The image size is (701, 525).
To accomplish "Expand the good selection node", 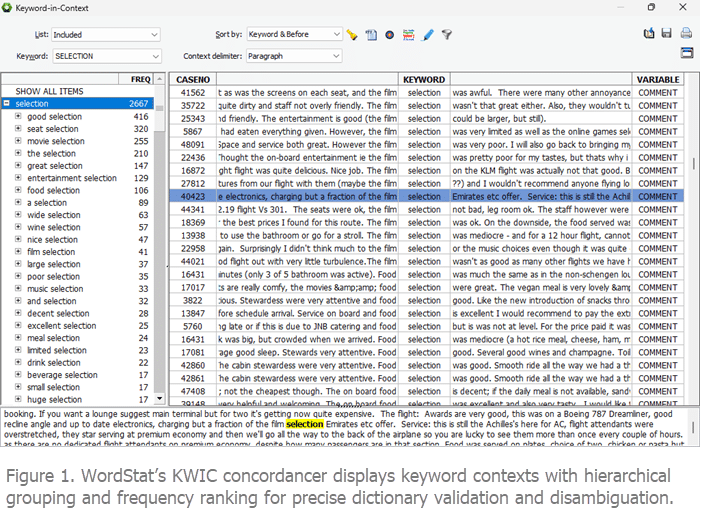I will coord(18,116).
